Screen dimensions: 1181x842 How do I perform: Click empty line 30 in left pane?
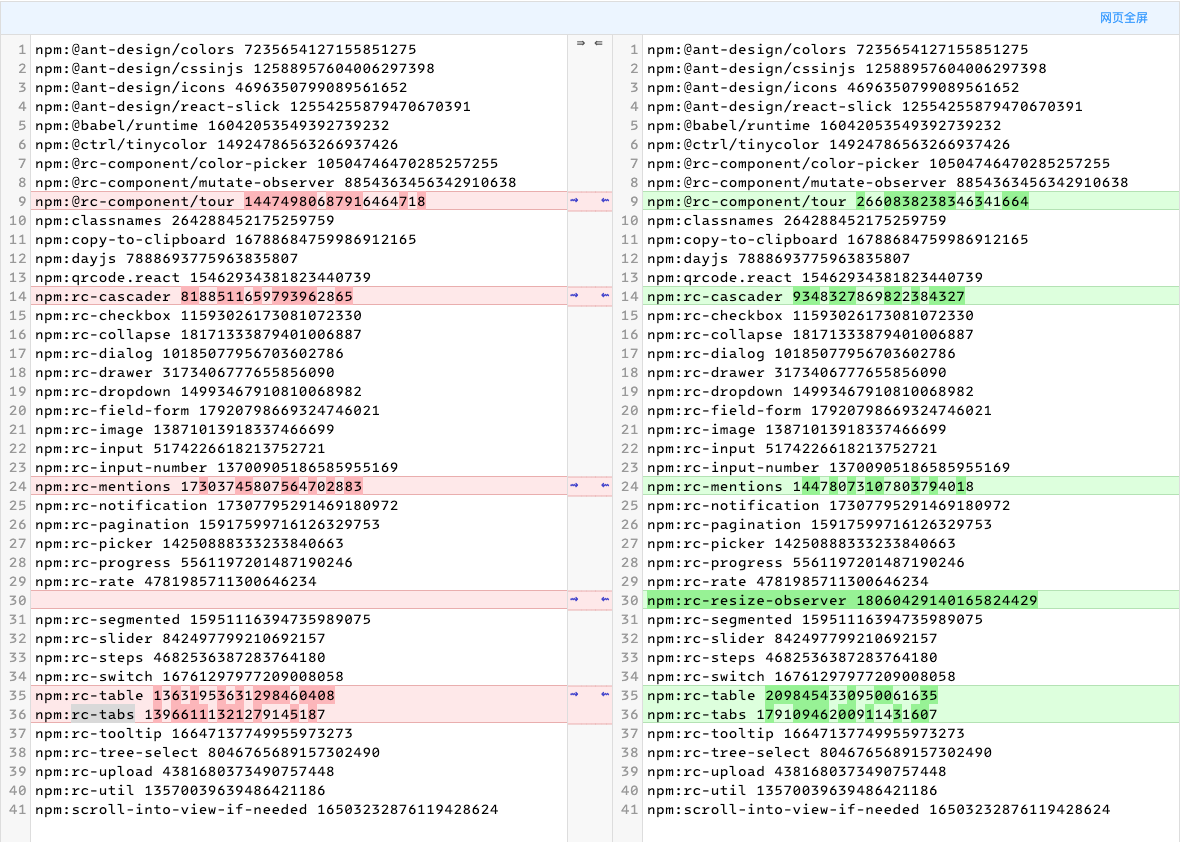pyautogui.click(x=299, y=600)
